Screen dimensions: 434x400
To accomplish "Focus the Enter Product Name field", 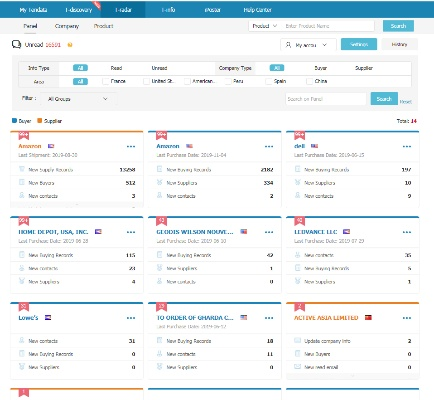I will [328, 26].
